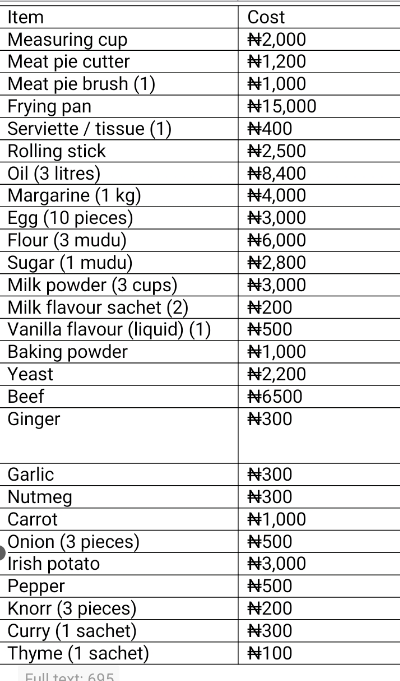Viewport: 400px width, 681px height.
Task: Place cursor in the Ginger cell
Action: tap(119, 436)
